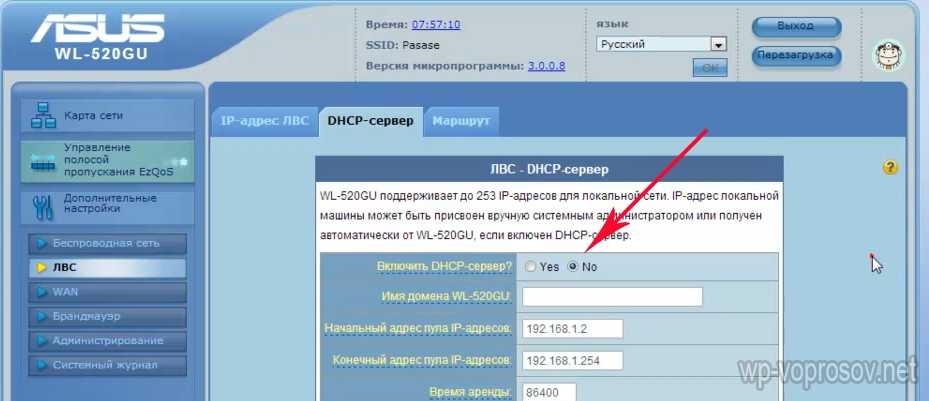Click the starting IP pool field 192.168.1.2
The width and height of the screenshot is (929, 401).
(572, 329)
